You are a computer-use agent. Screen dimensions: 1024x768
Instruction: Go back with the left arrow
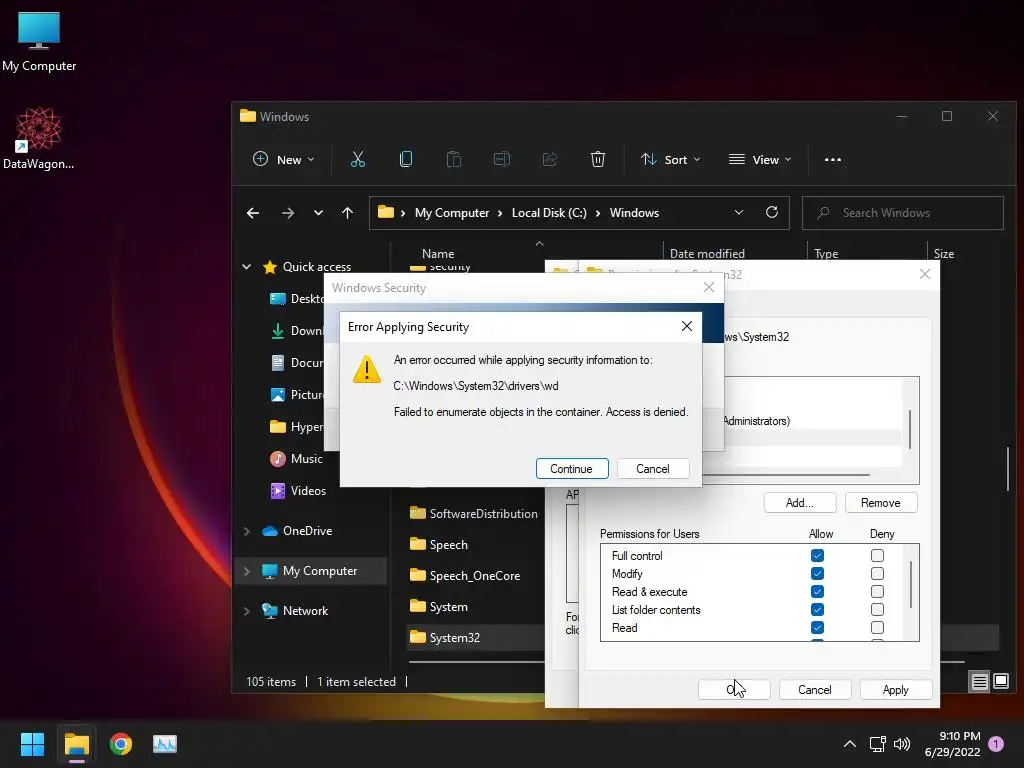tap(253, 213)
